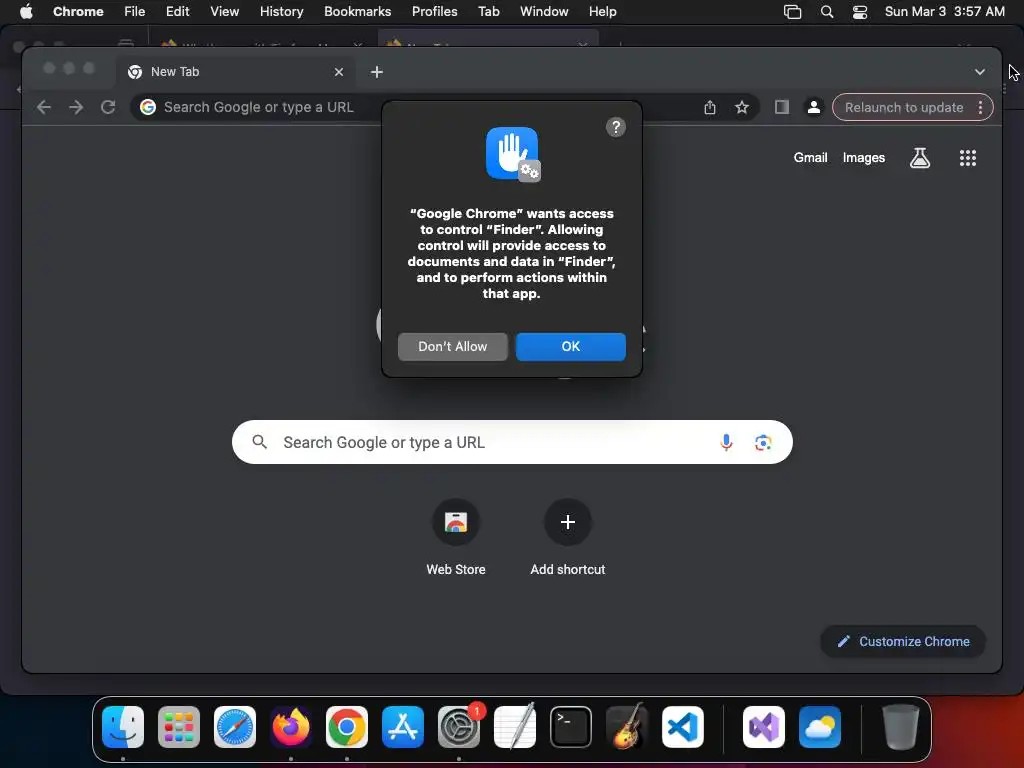Open the Images link
The width and height of the screenshot is (1024, 768).
(863, 157)
